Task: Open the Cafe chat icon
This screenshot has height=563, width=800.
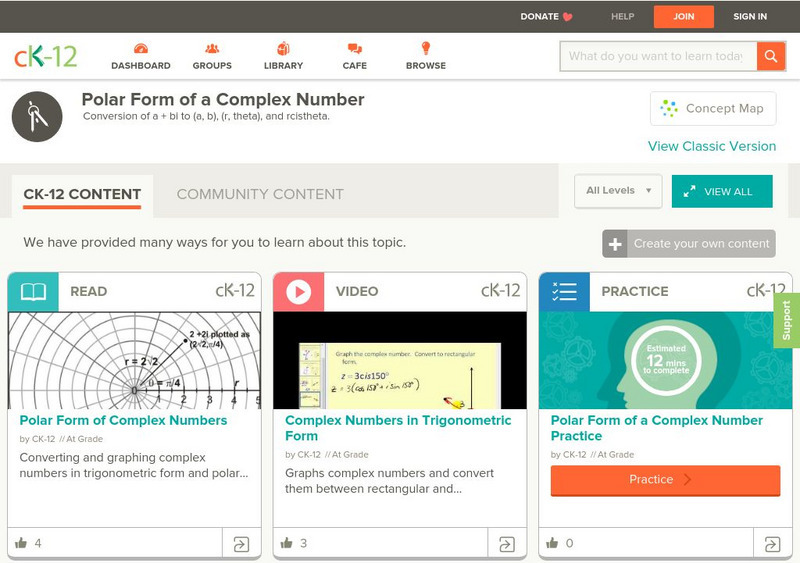Action: tap(355, 49)
